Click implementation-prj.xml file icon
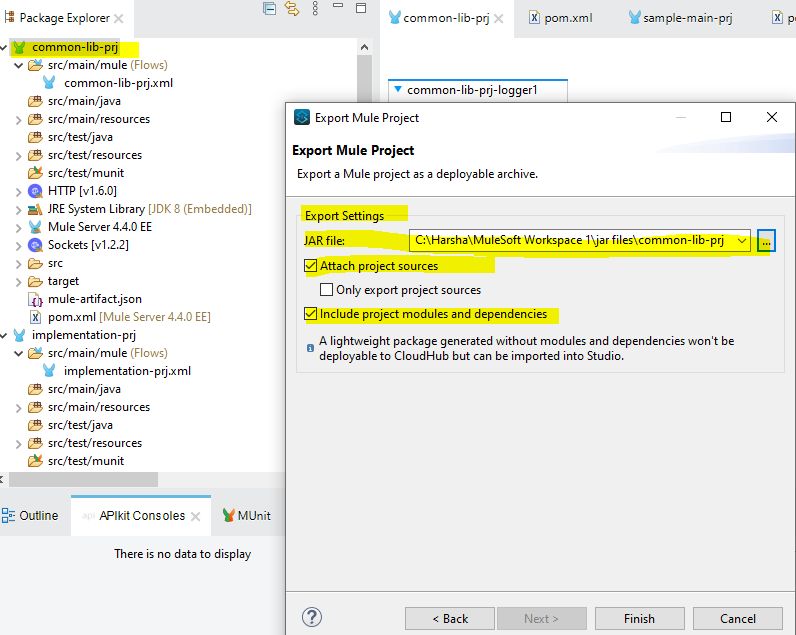 (x=49, y=371)
